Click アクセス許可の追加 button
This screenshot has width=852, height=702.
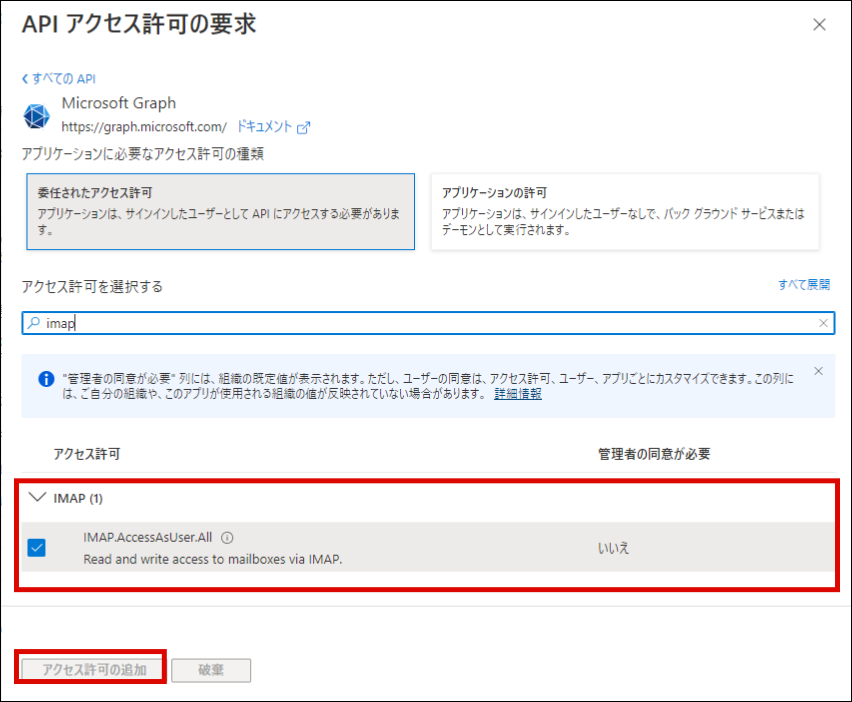(92, 670)
